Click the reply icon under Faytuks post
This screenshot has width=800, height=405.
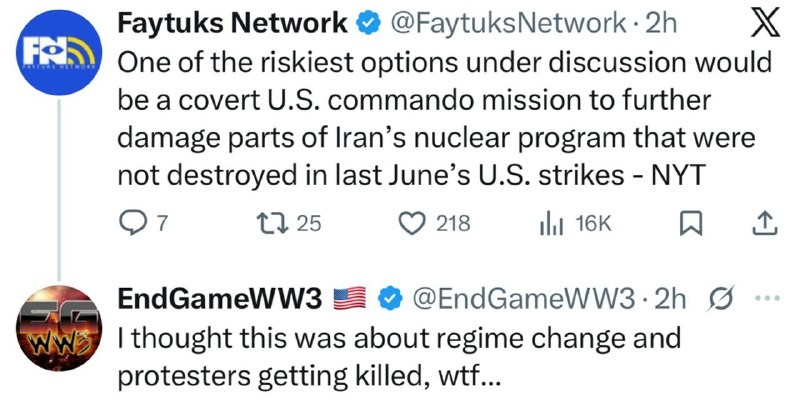[133, 223]
